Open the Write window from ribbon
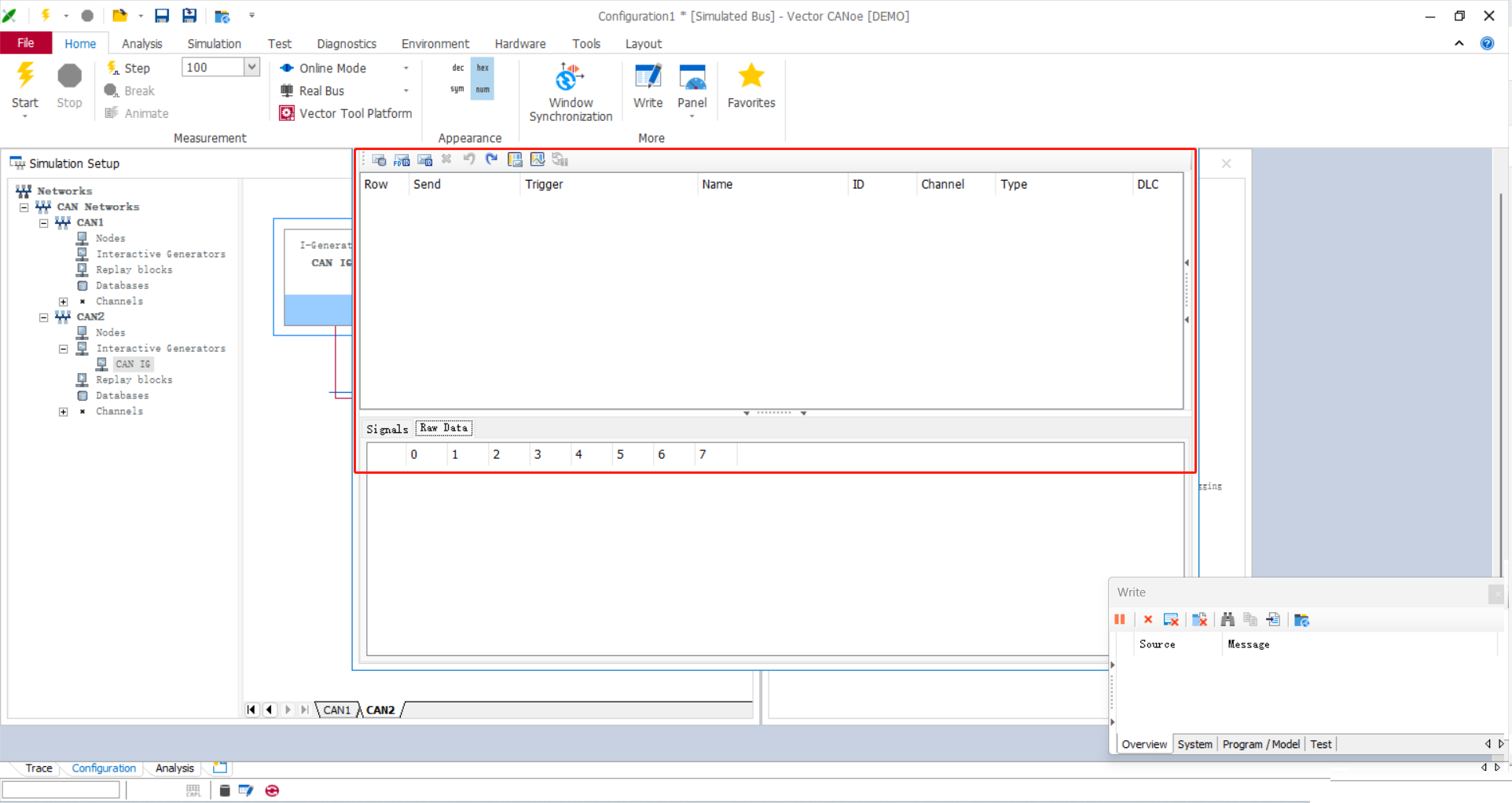 point(648,86)
